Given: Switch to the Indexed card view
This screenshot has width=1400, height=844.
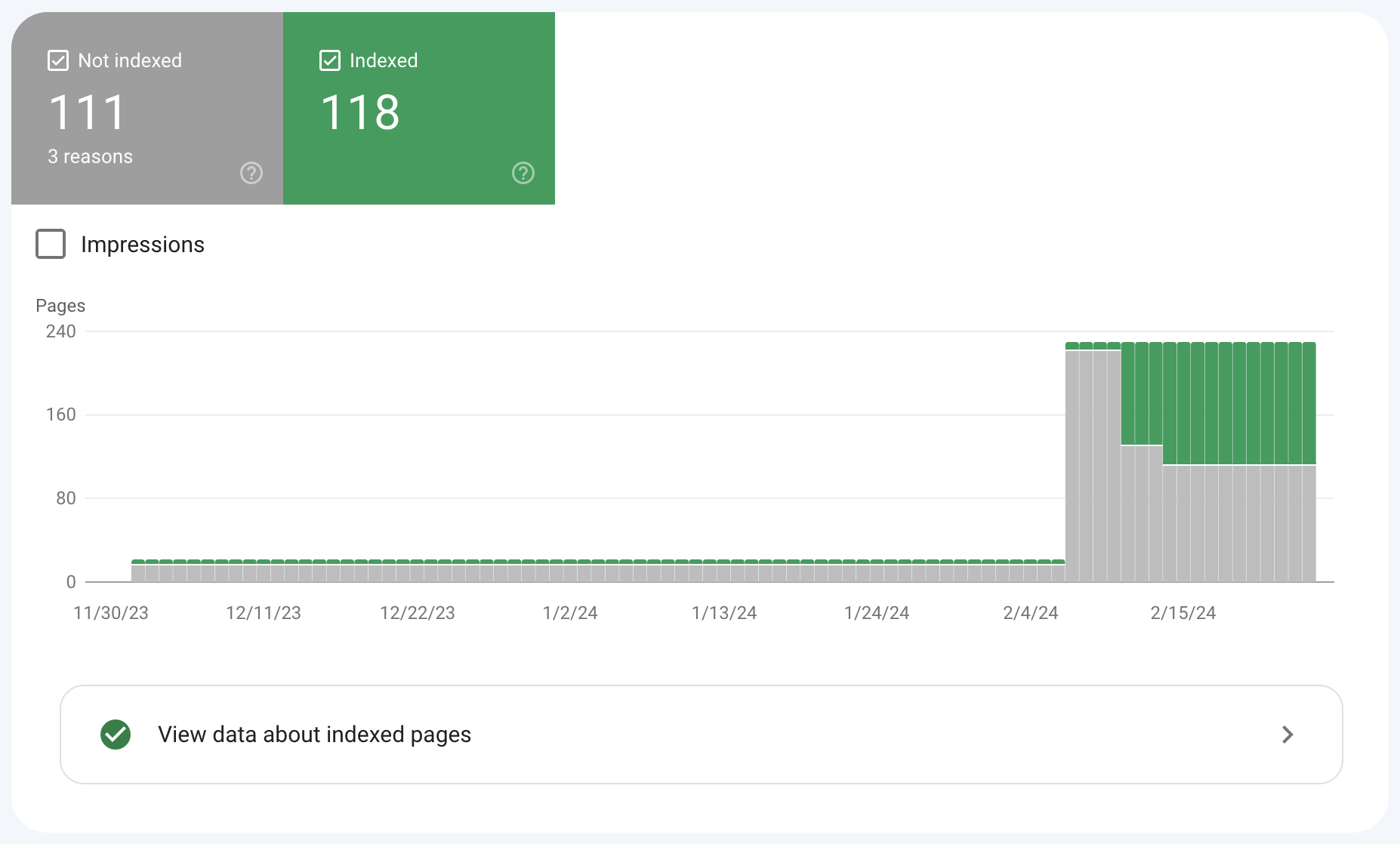Looking at the screenshot, I should click(419, 109).
